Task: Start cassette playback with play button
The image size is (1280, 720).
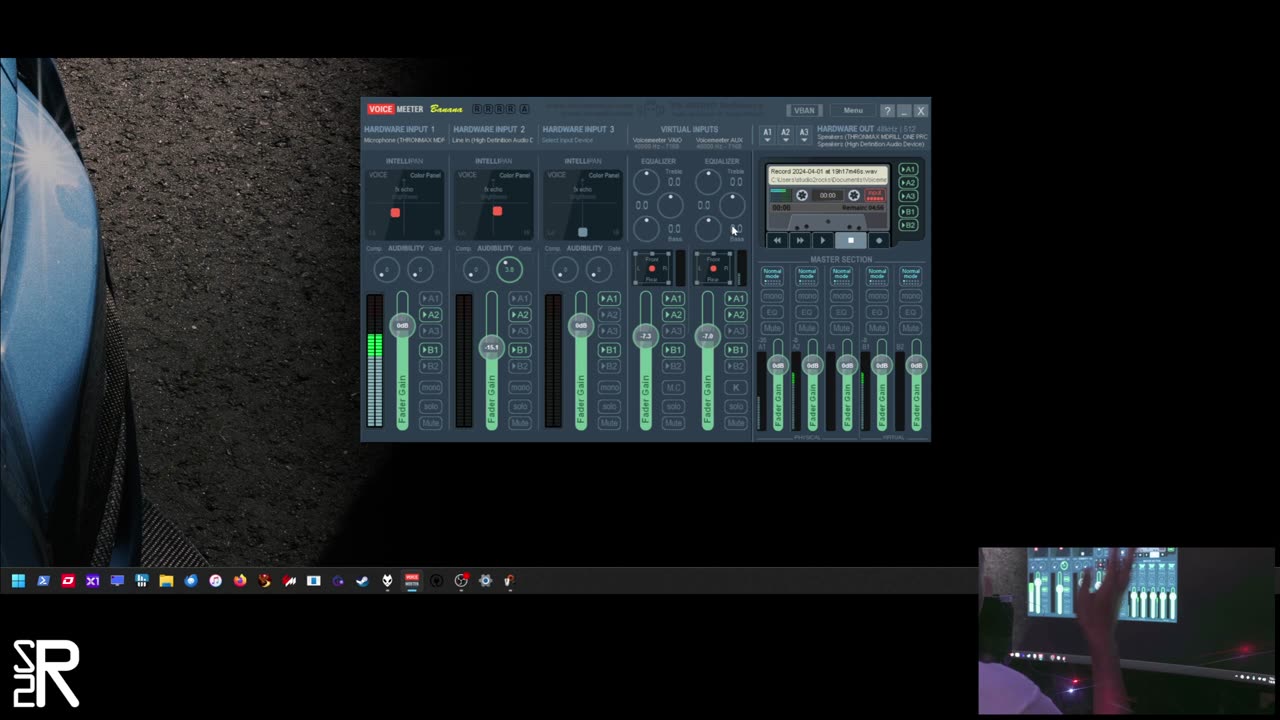Action: pyautogui.click(x=822, y=240)
